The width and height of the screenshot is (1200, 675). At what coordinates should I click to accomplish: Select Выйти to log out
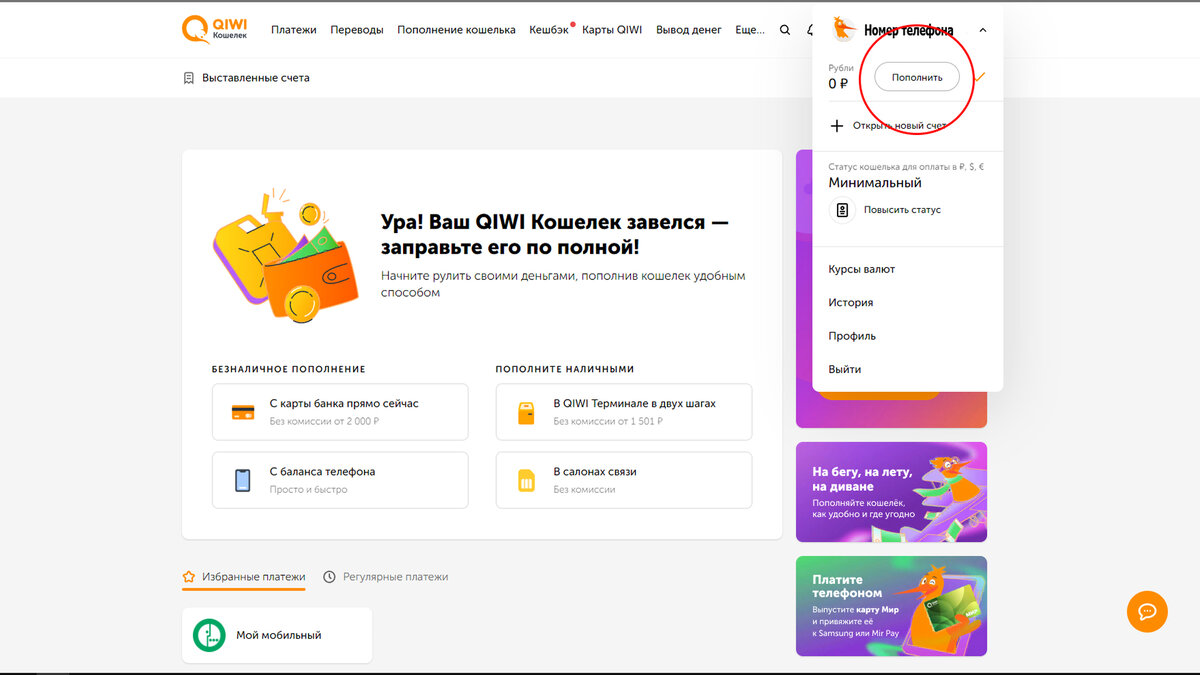pos(845,369)
